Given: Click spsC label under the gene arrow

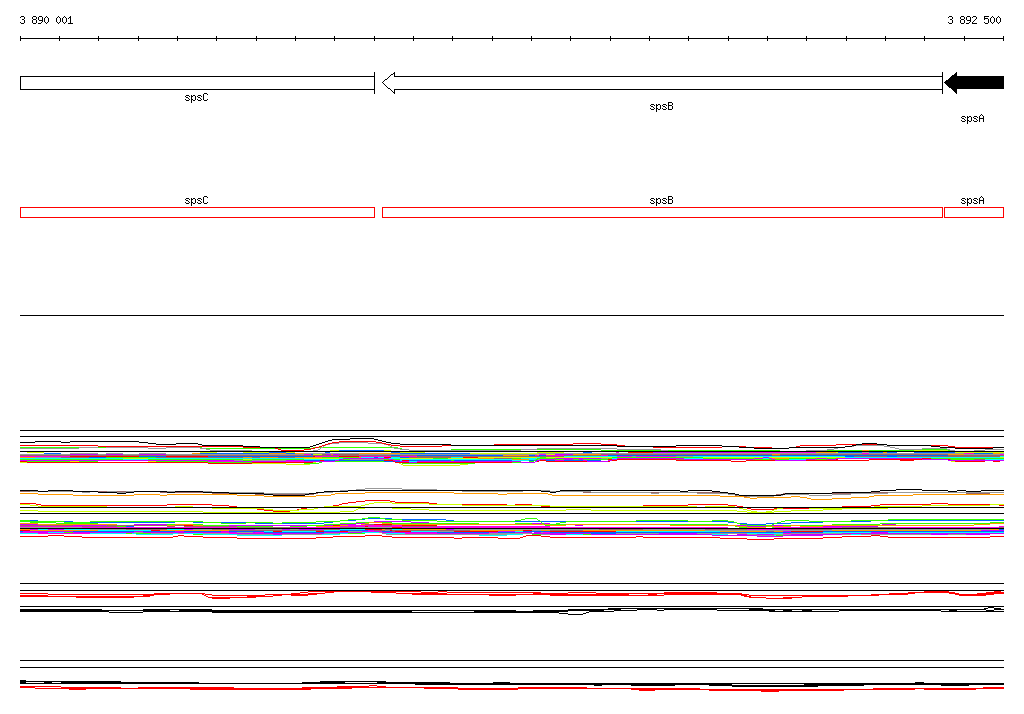Looking at the screenshot, I should pyautogui.click(x=197, y=98).
